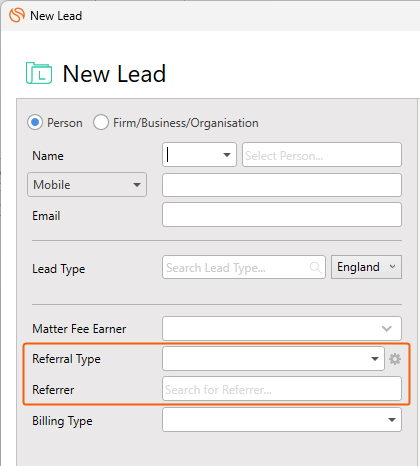Open the name title dropdown arrow
This screenshot has height=466, width=420.
(227, 155)
